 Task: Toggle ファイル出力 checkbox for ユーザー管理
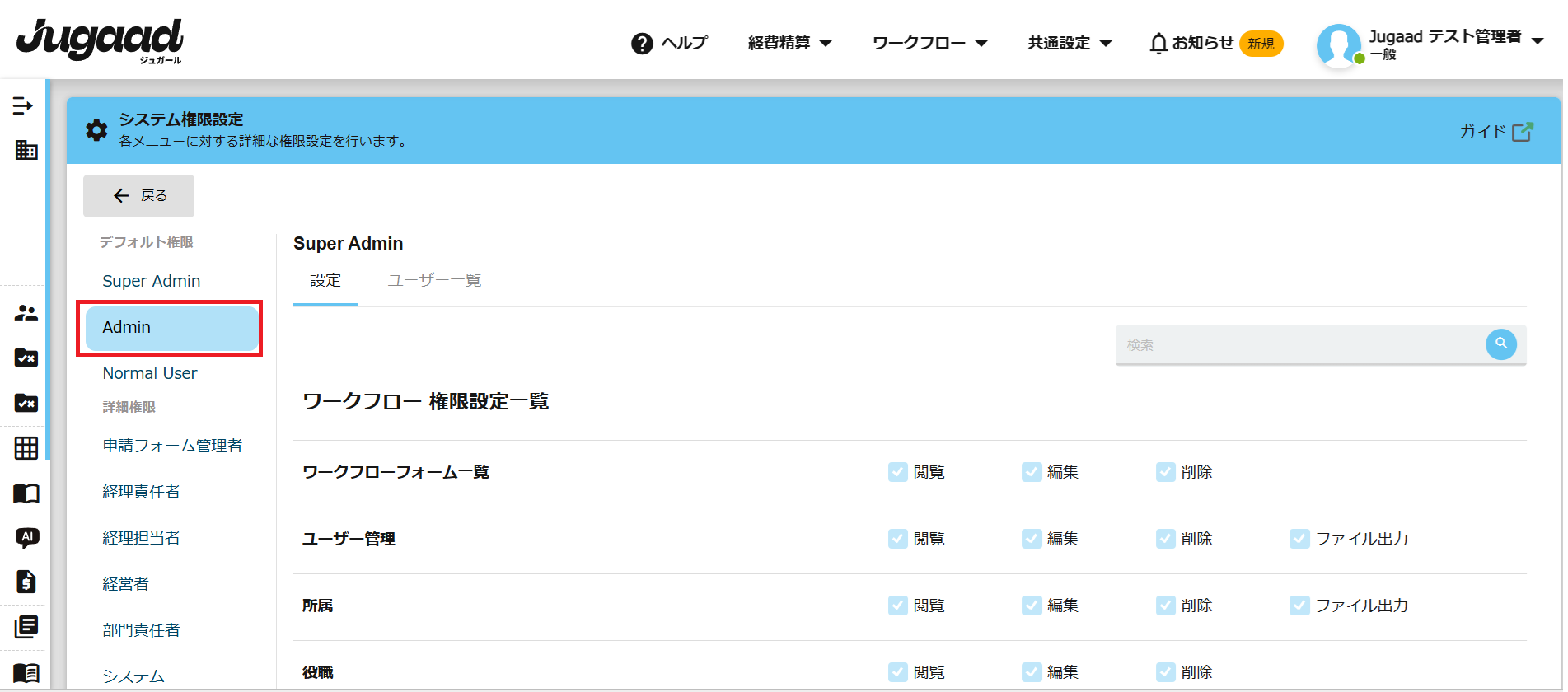[x=1299, y=539]
